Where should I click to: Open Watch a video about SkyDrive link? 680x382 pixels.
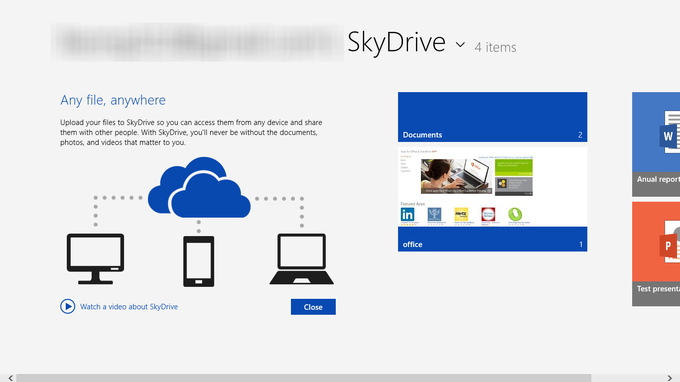pyautogui.click(x=129, y=307)
